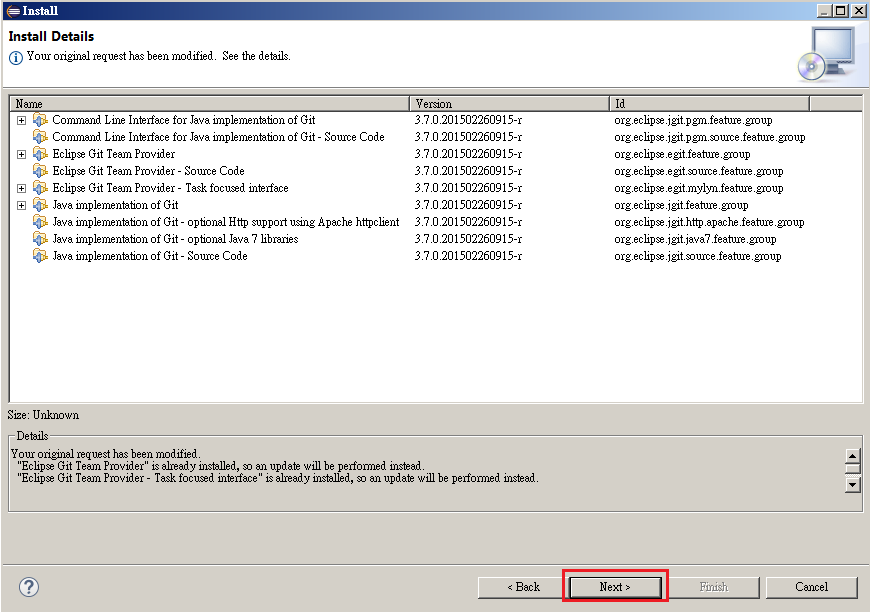
Task: Click icon of Eclipse Git Team Provider - Source Code
Action: click(x=40, y=171)
